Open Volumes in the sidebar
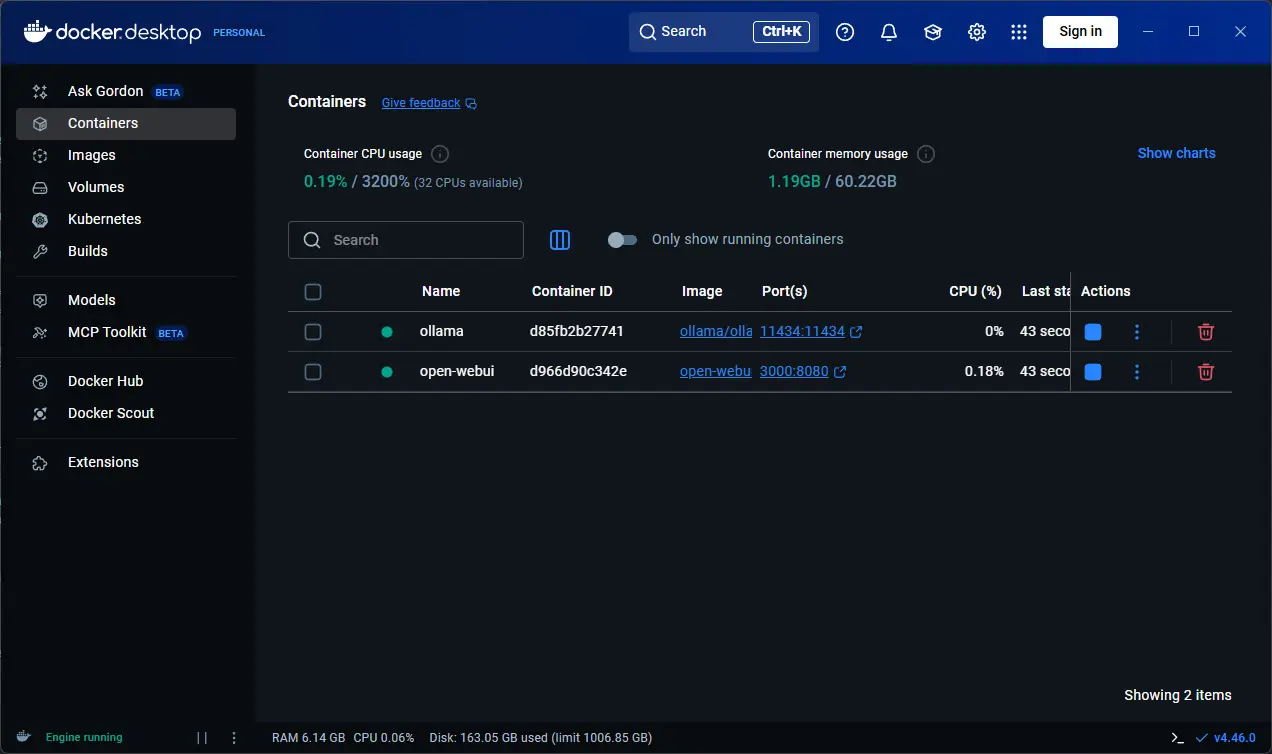Screen dimensions: 1272x754 pyautogui.click(x=96, y=187)
